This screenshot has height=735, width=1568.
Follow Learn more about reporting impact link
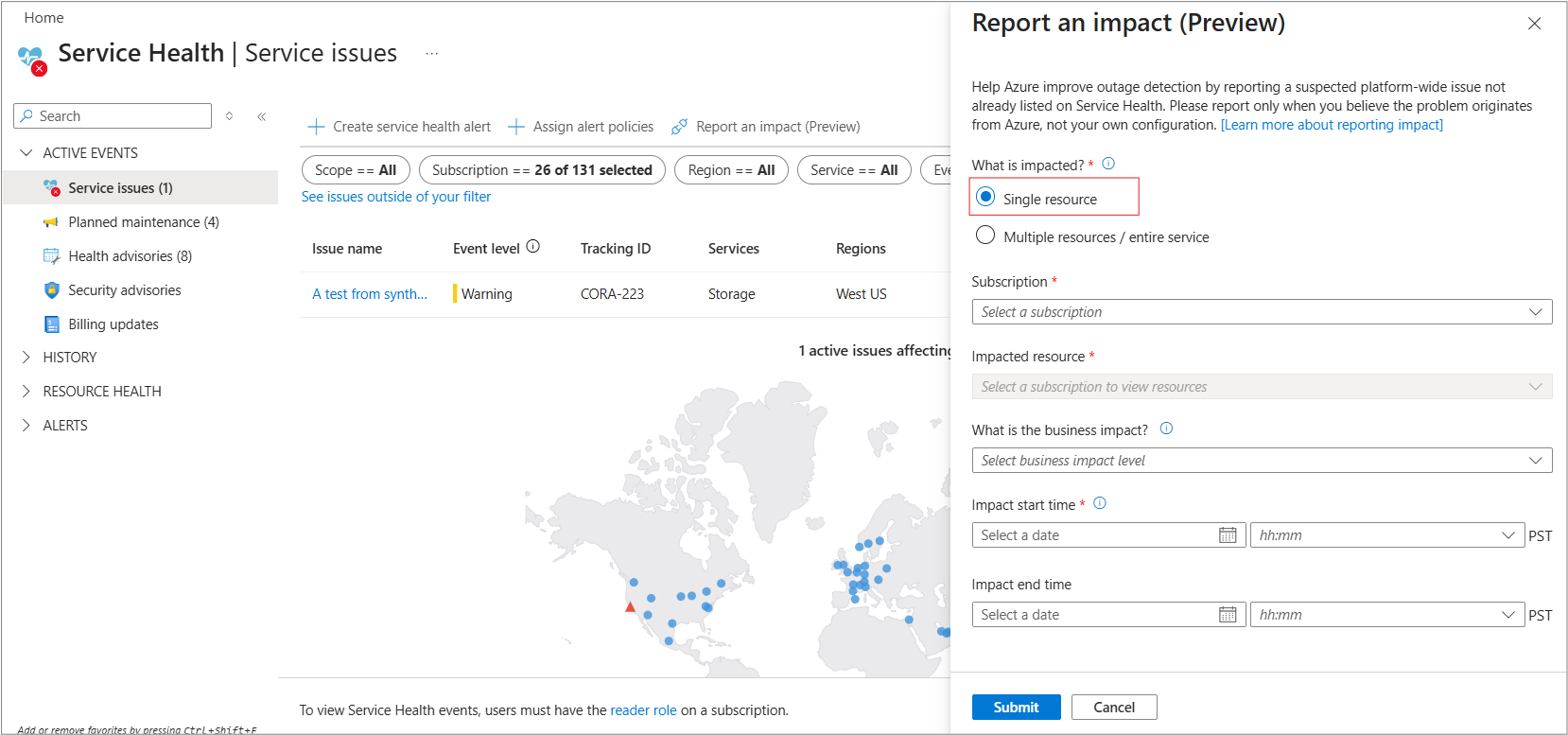(1332, 125)
